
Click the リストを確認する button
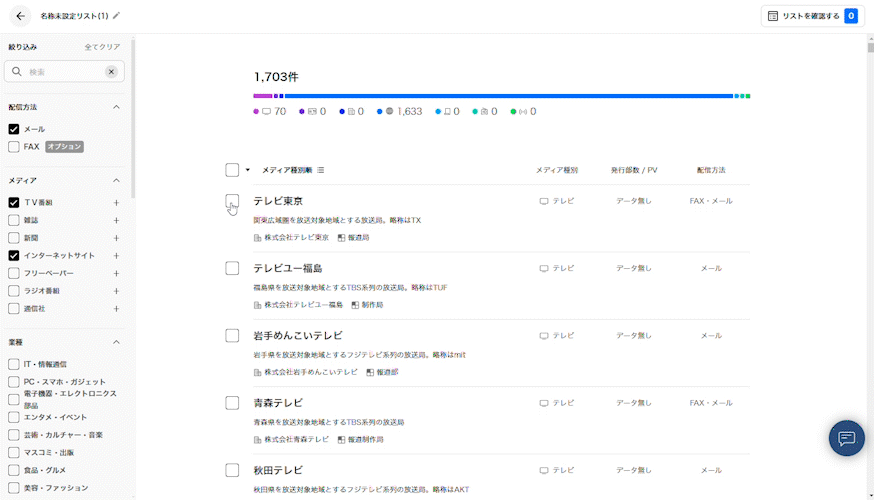(810, 16)
